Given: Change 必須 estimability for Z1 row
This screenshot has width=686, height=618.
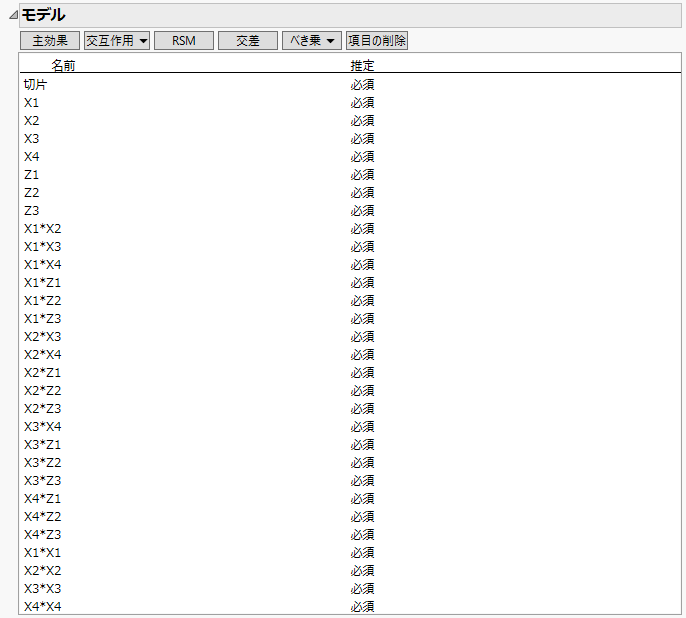Looking at the screenshot, I should pos(362,175).
